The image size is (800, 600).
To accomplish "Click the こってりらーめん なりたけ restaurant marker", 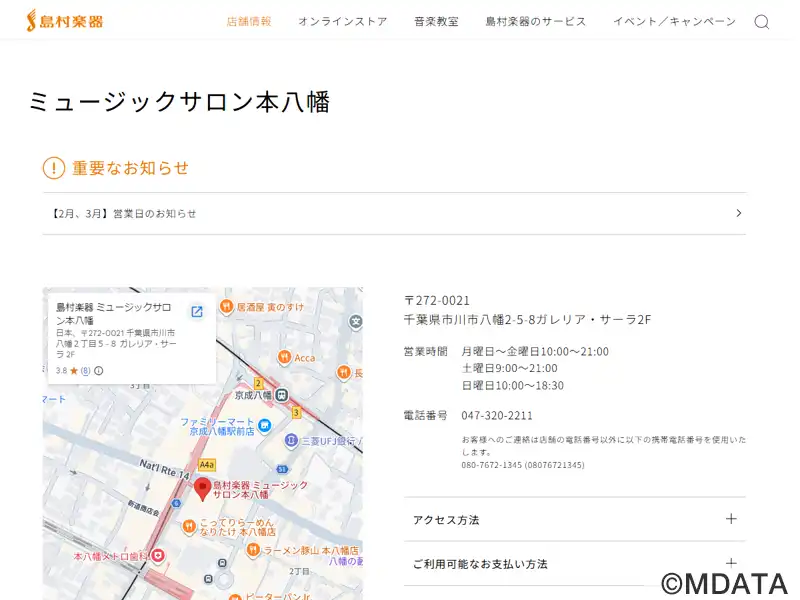I will tap(188, 527).
